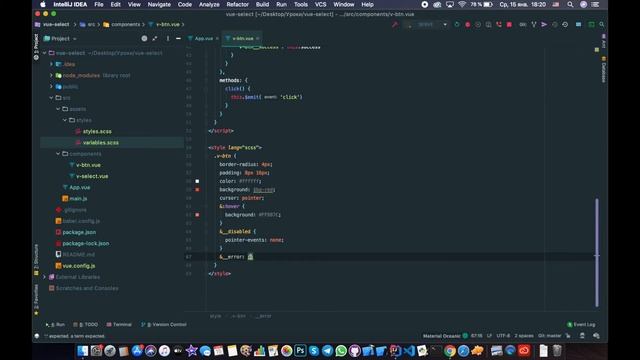Open styles.scss in project tree
This screenshot has width=640, height=360.
pos(97,131)
